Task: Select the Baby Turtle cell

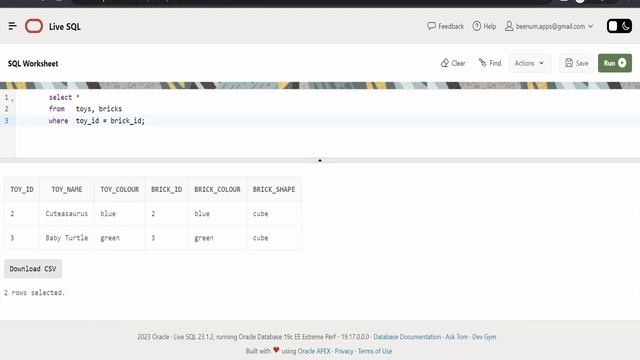Action: [x=67, y=238]
